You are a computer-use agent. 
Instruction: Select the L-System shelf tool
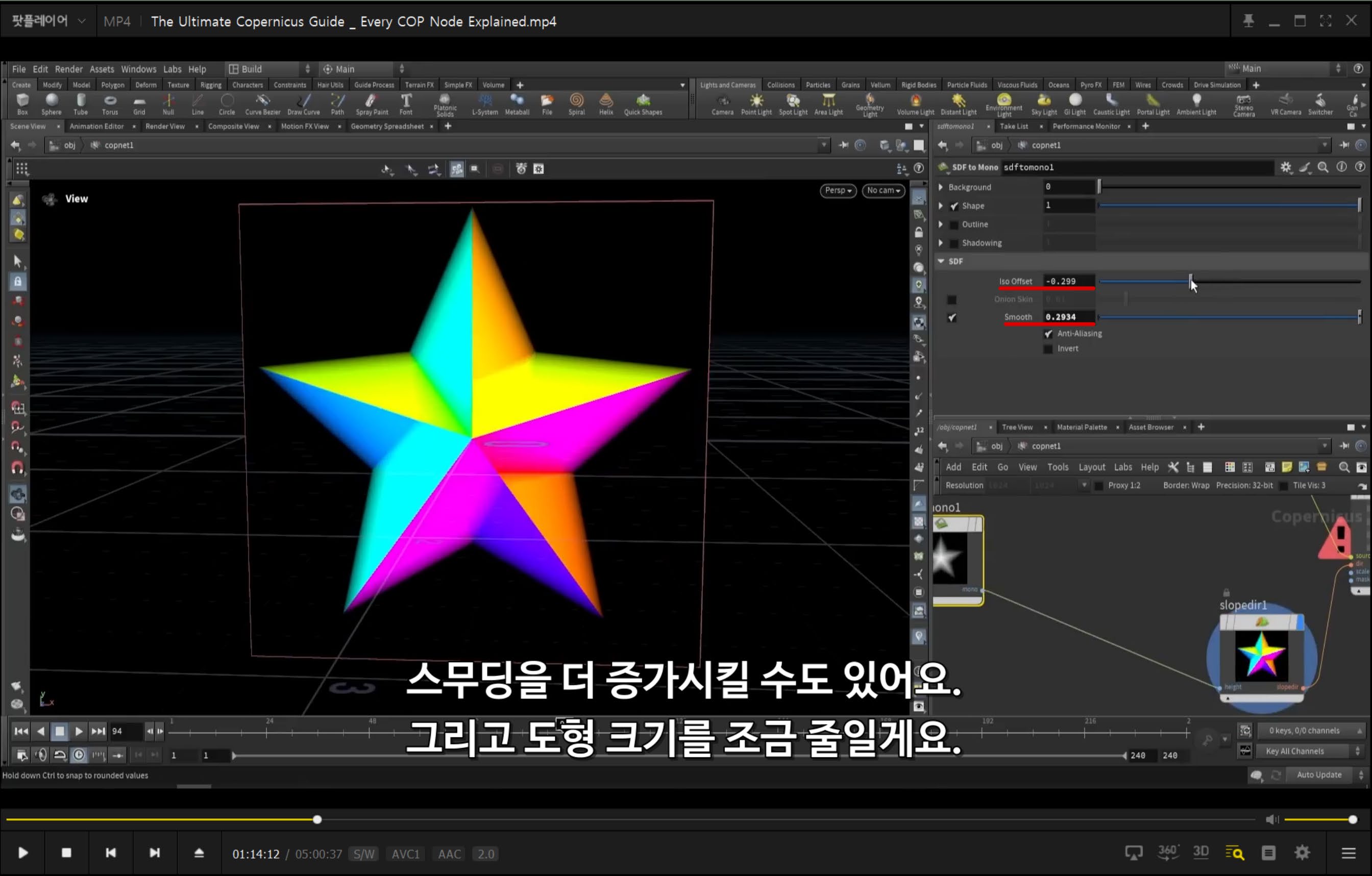click(x=485, y=104)
